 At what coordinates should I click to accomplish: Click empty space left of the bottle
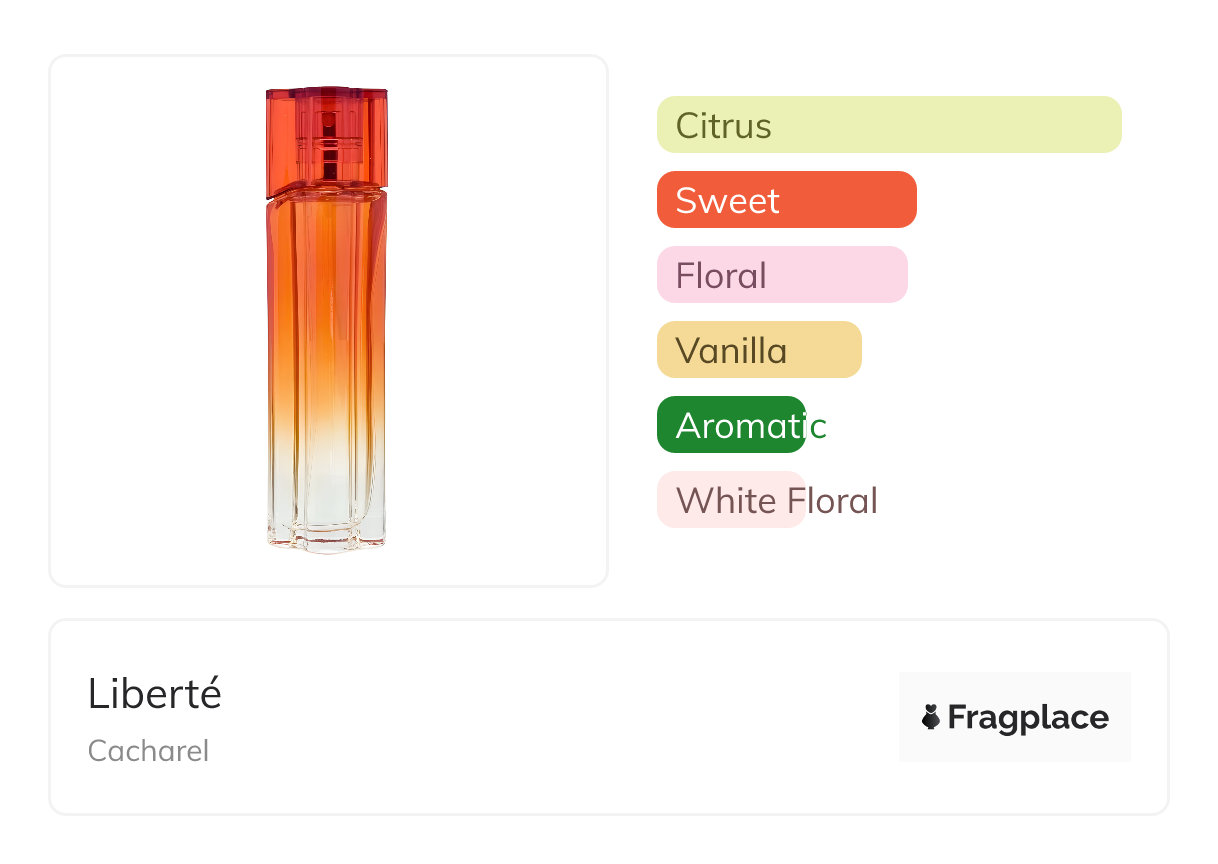pyautogui.click(x=150, y=320)
